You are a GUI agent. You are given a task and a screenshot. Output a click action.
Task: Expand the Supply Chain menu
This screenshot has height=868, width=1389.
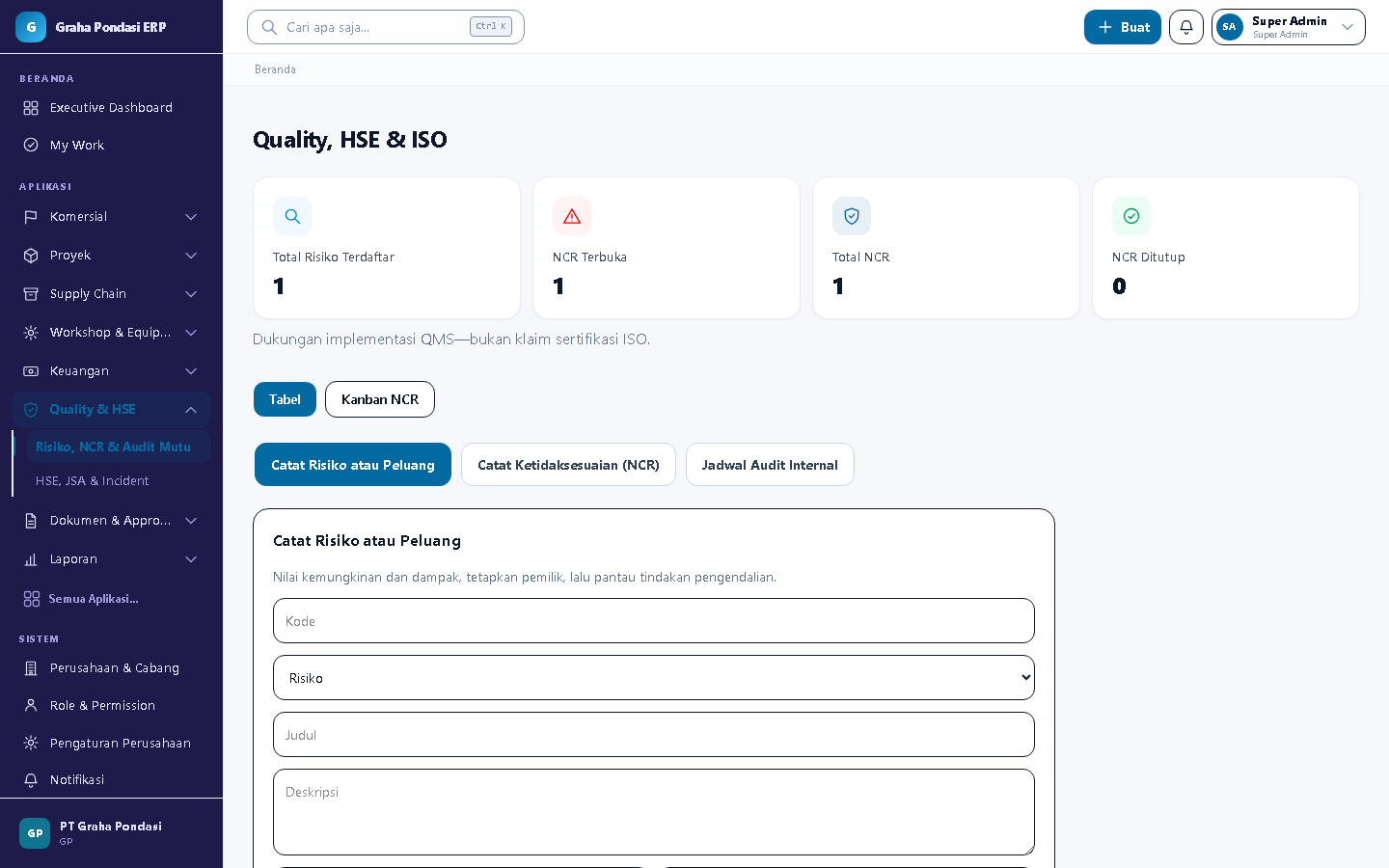112,294
